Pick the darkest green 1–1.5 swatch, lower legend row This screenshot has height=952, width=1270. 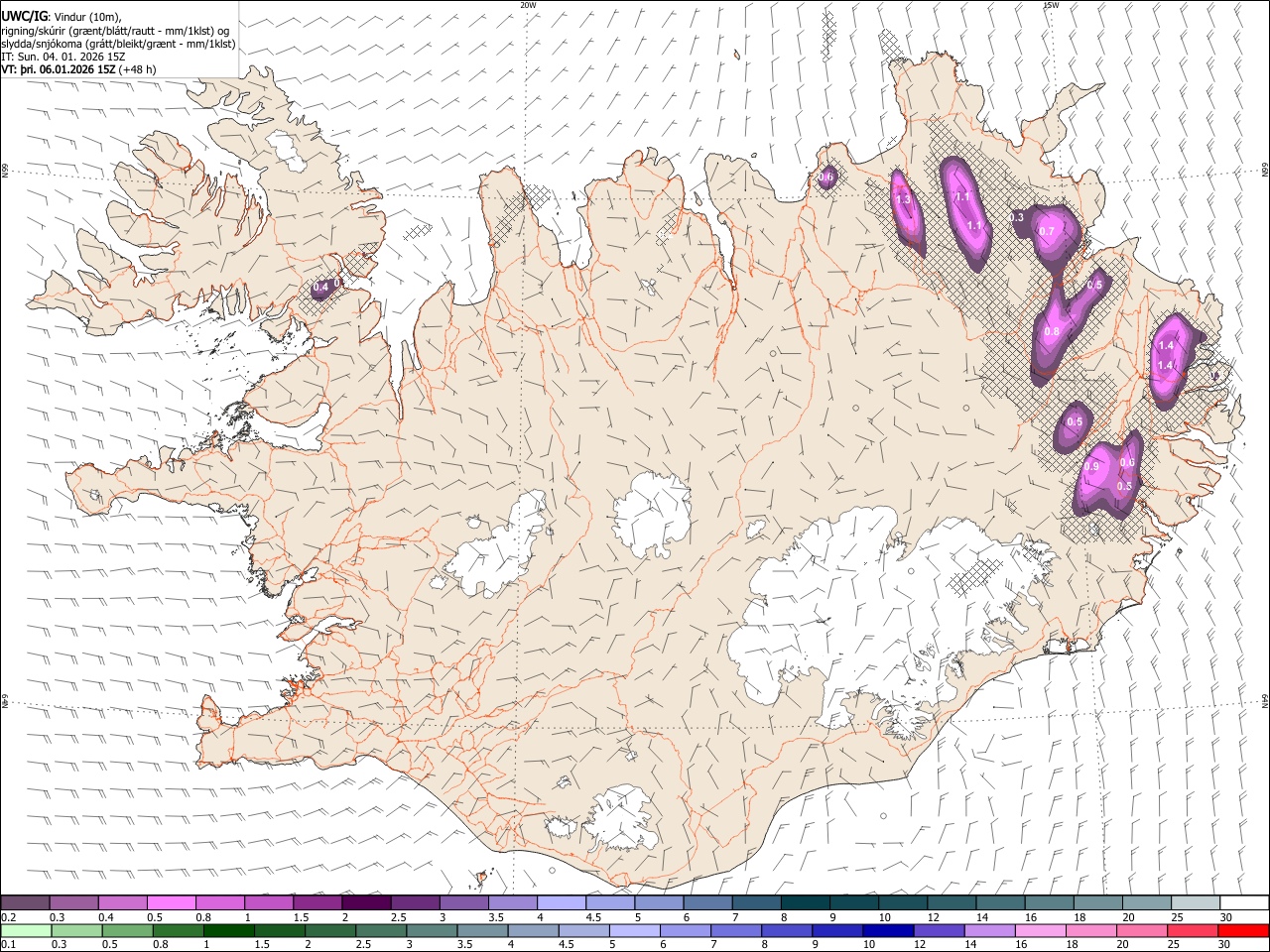[228, 930]
